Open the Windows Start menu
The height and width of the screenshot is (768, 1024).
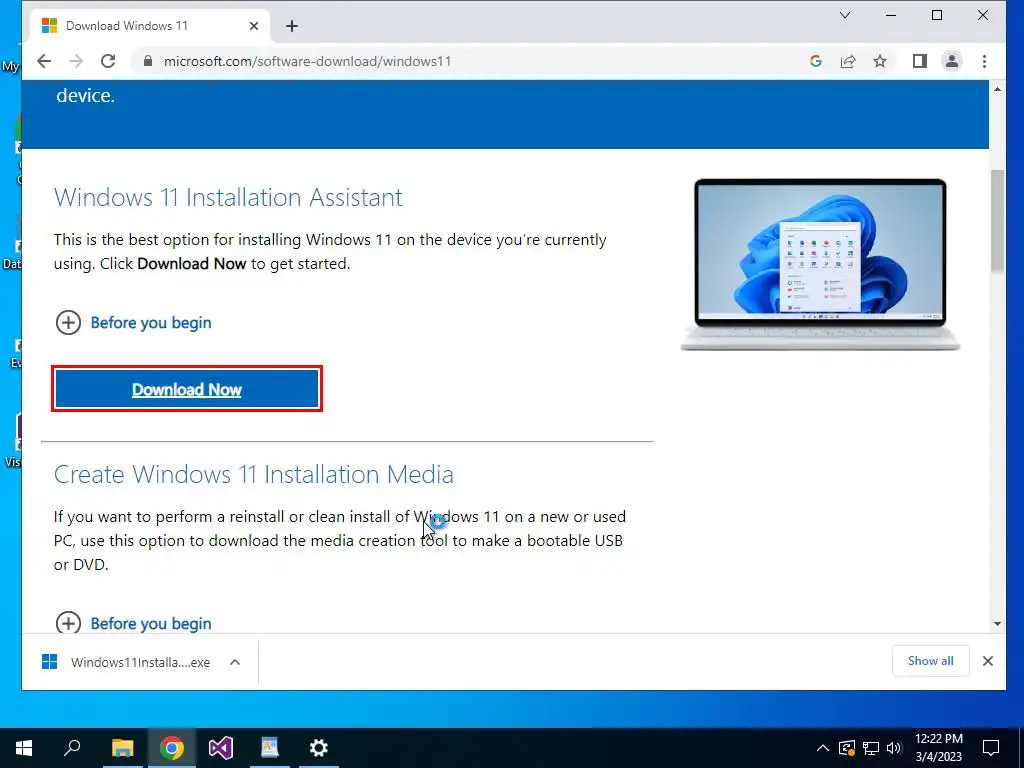pyautogui.click(x=24, y=748)
